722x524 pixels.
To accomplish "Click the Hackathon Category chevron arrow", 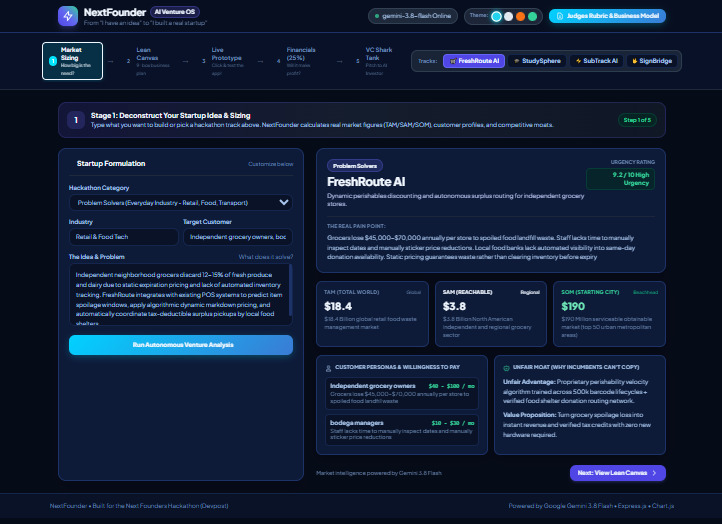I will [x=284, y=202].
